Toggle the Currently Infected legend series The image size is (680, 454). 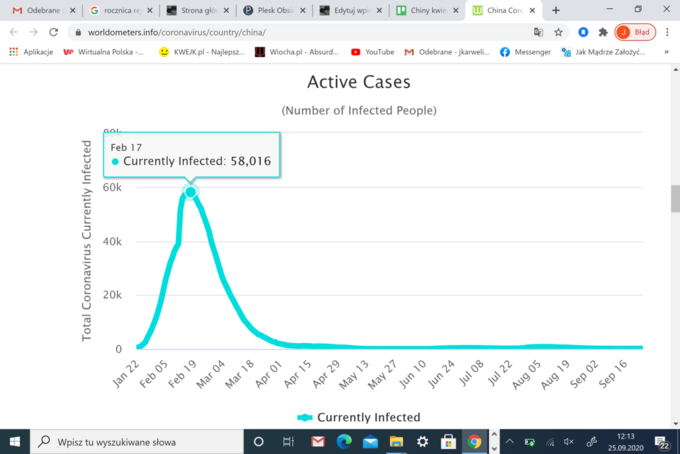tap(358, 417)
